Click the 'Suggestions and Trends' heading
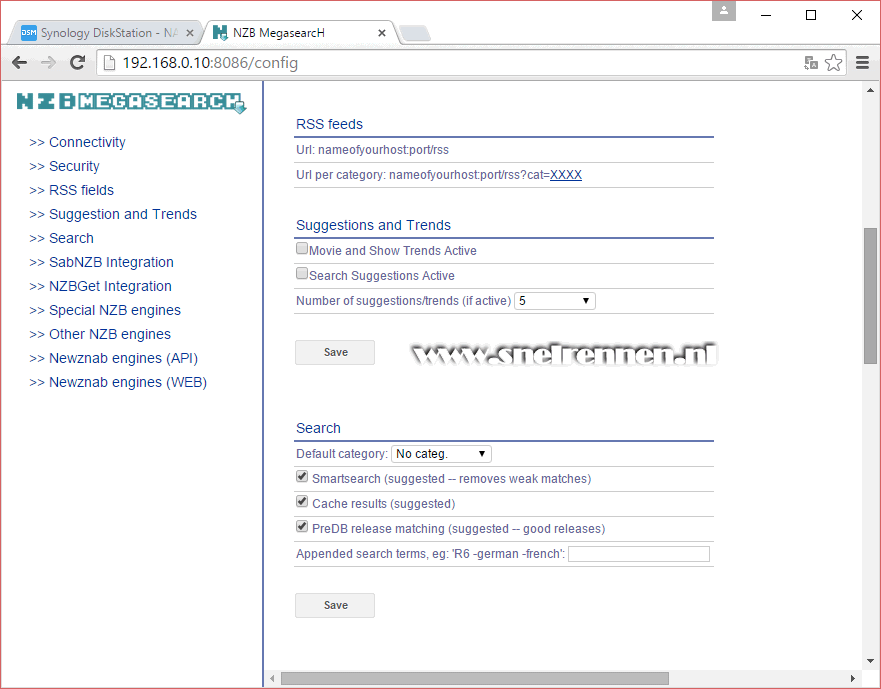 point(373,225)
